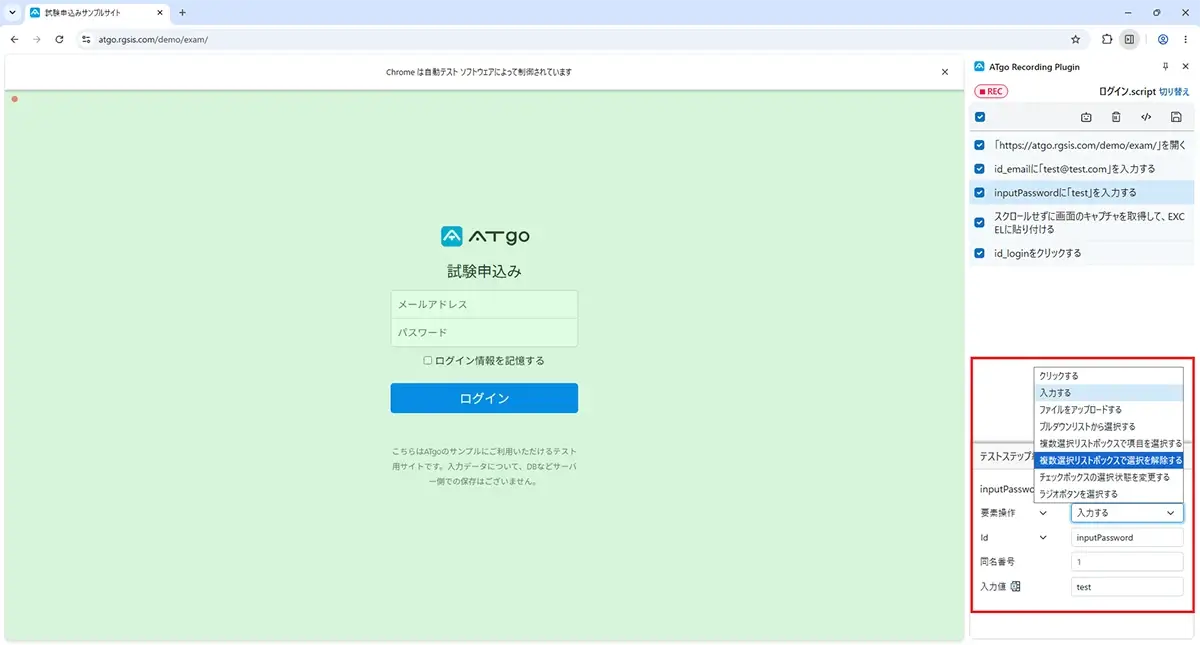
Task: Stop recording with the REC button
Action: point(991,91)
